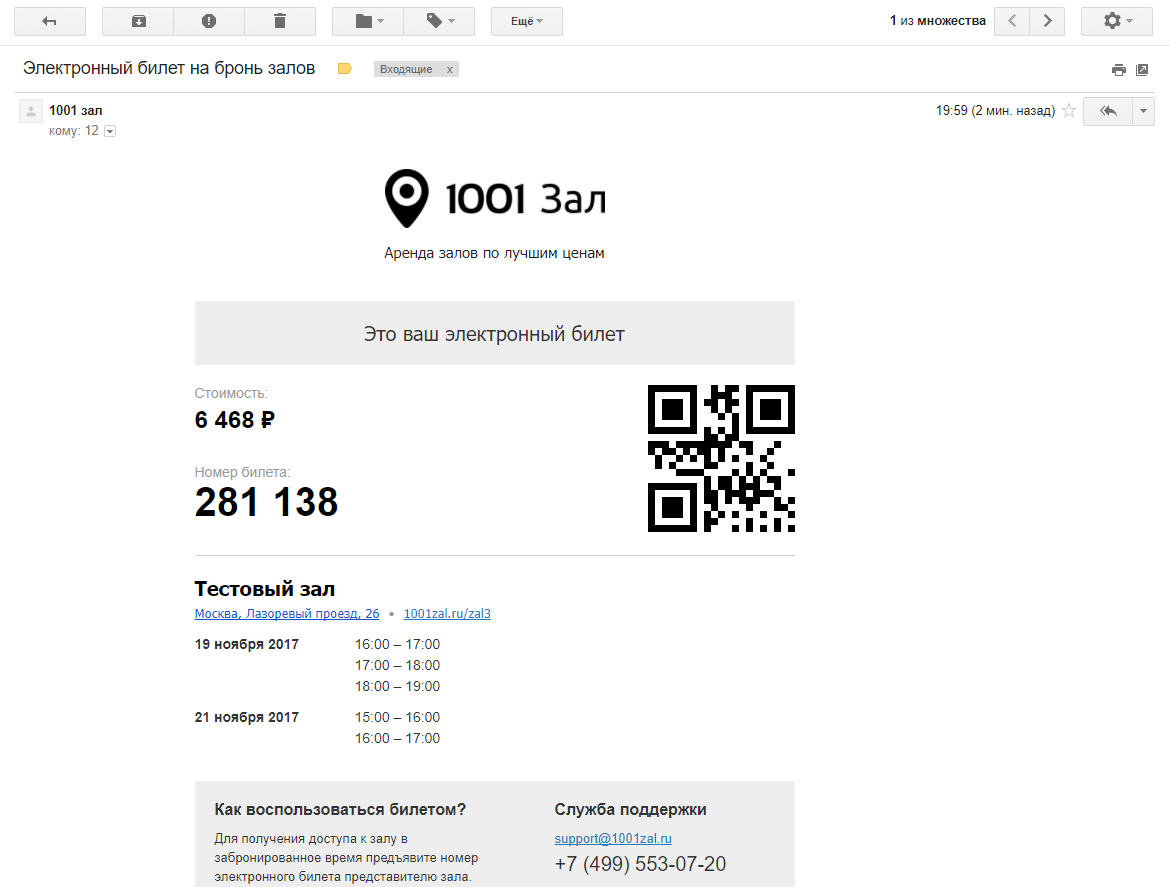Screen dimensions: 1170x887
Task: Remove the Входящие label with x
Action: click(449, 69)
